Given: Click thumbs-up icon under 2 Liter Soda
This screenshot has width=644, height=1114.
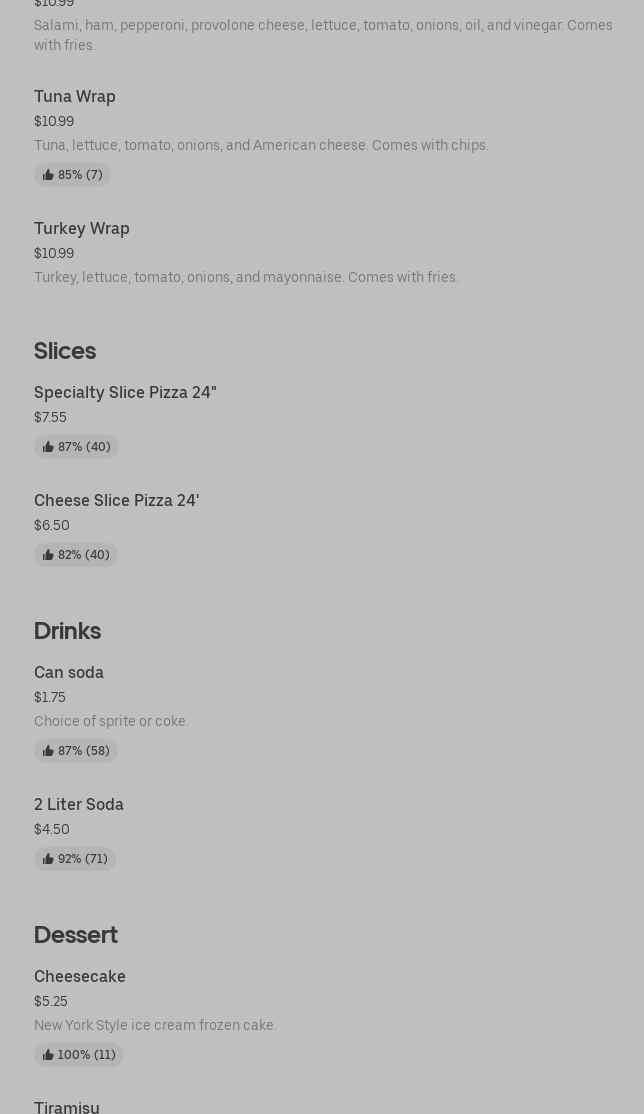Looking at the screenshot, I should click(48, 859).
